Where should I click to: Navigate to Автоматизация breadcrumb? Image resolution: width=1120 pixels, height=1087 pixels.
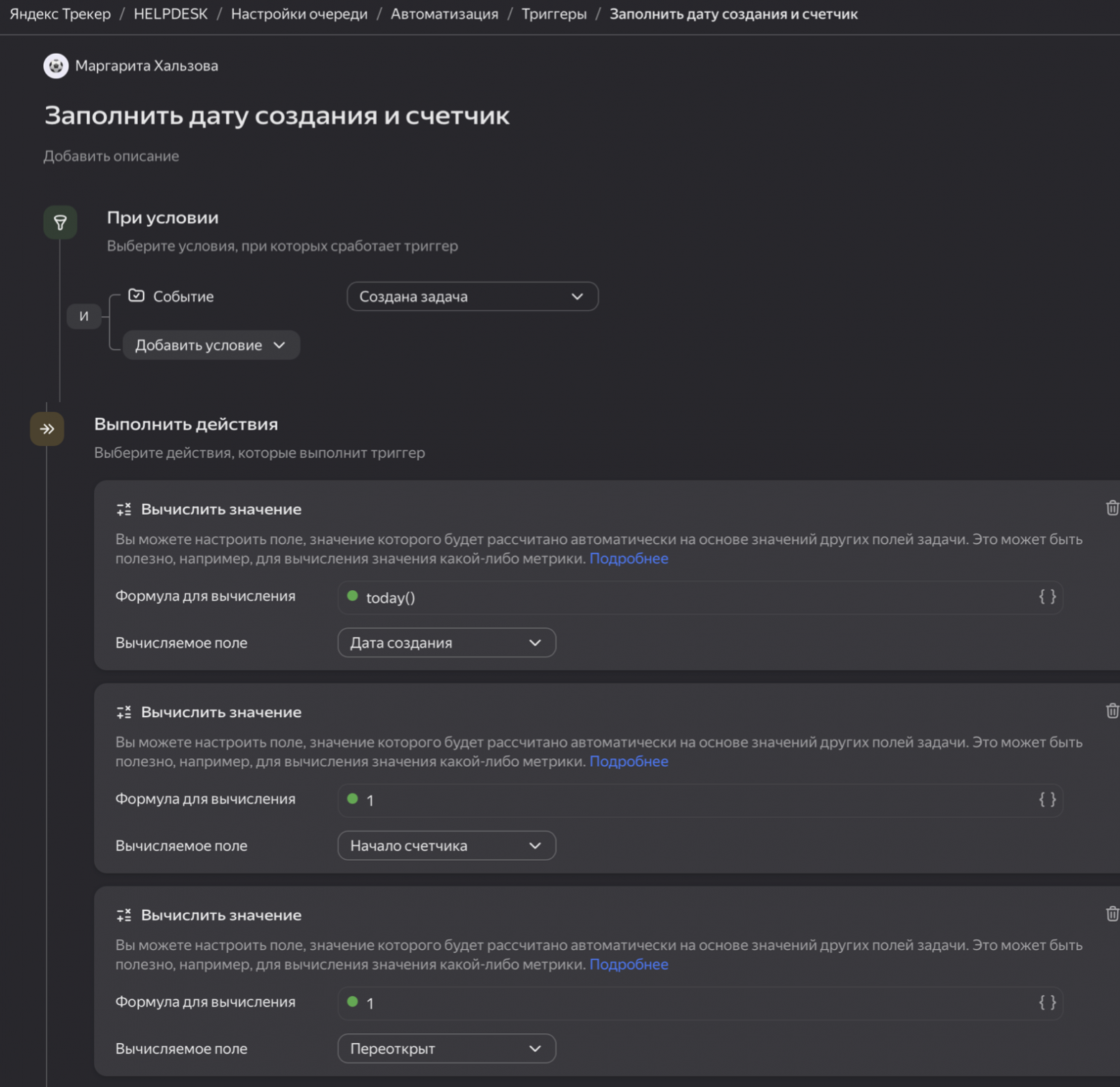click(444, 14)
